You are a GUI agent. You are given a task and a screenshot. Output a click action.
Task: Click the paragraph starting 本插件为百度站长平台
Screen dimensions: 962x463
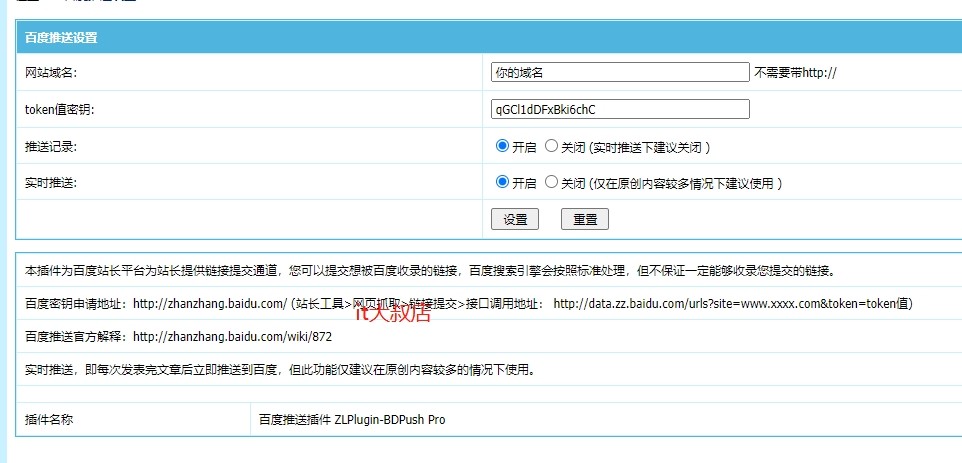430,270
